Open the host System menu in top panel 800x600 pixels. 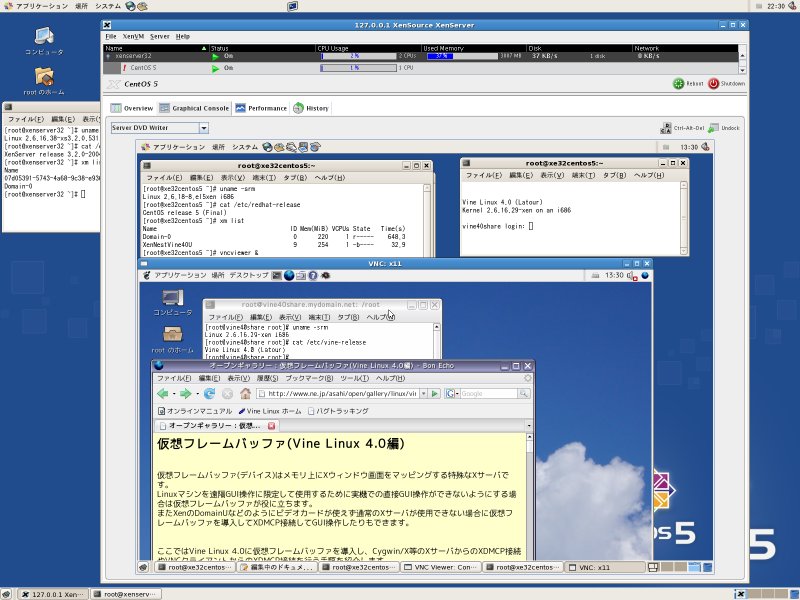click(x=108, y=6)
